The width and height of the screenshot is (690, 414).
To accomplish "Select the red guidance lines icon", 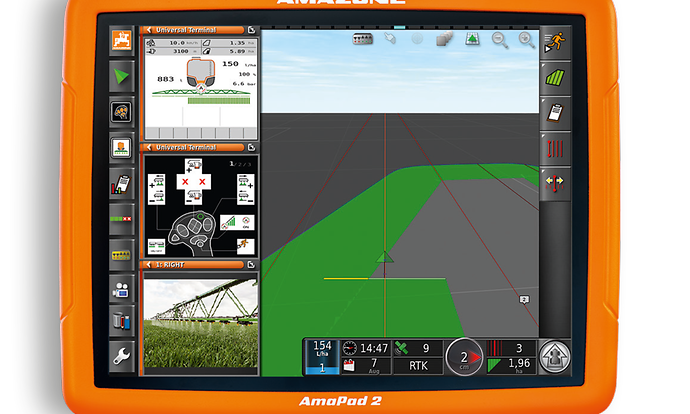I will 555,149.
